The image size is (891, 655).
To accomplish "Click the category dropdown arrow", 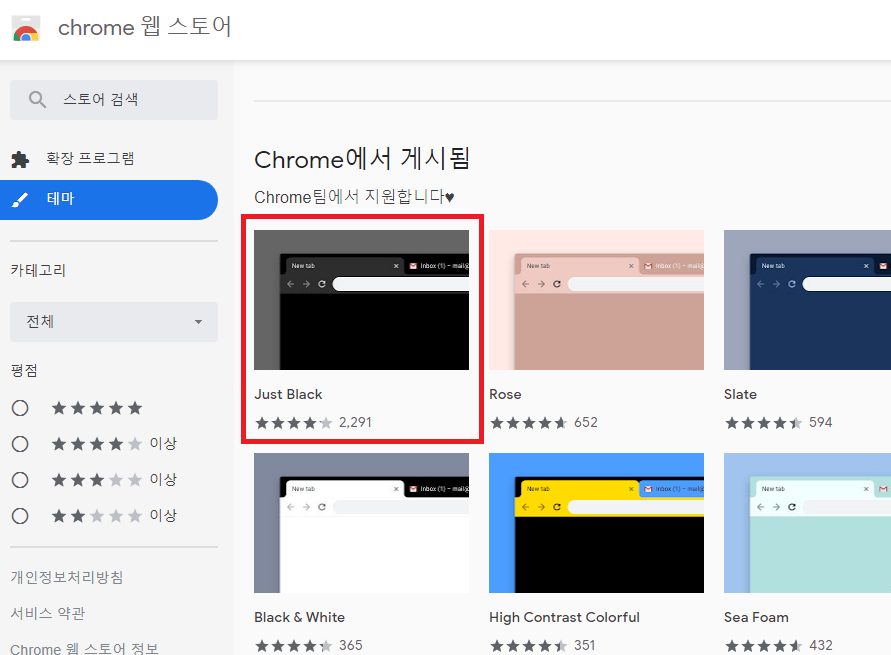I will click(198, 322).
